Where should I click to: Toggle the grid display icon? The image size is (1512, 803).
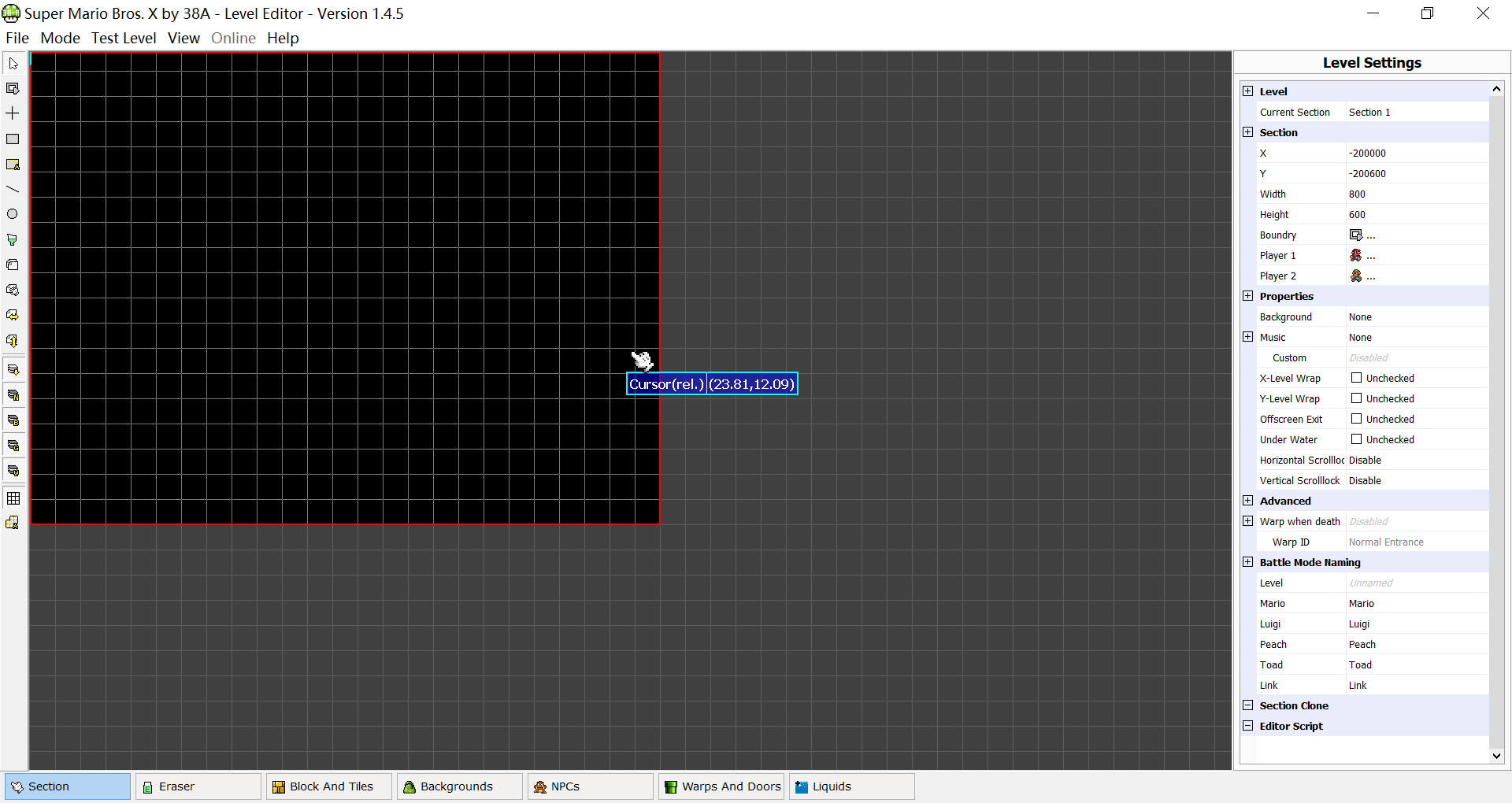tap(13, 498)
